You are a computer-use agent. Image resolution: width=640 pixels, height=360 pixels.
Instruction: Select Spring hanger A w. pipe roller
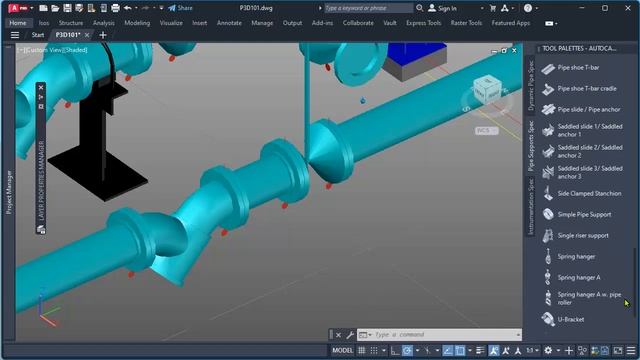point(583,298)
